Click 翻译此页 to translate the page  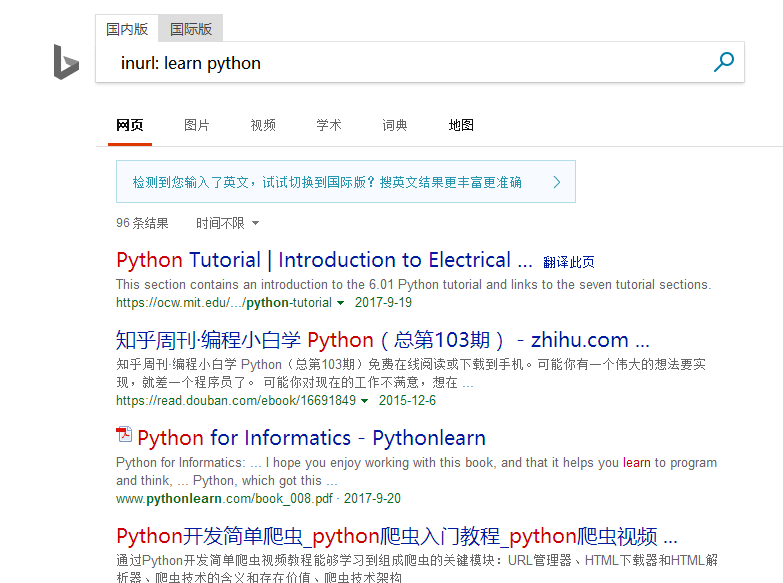pos(569,262)
